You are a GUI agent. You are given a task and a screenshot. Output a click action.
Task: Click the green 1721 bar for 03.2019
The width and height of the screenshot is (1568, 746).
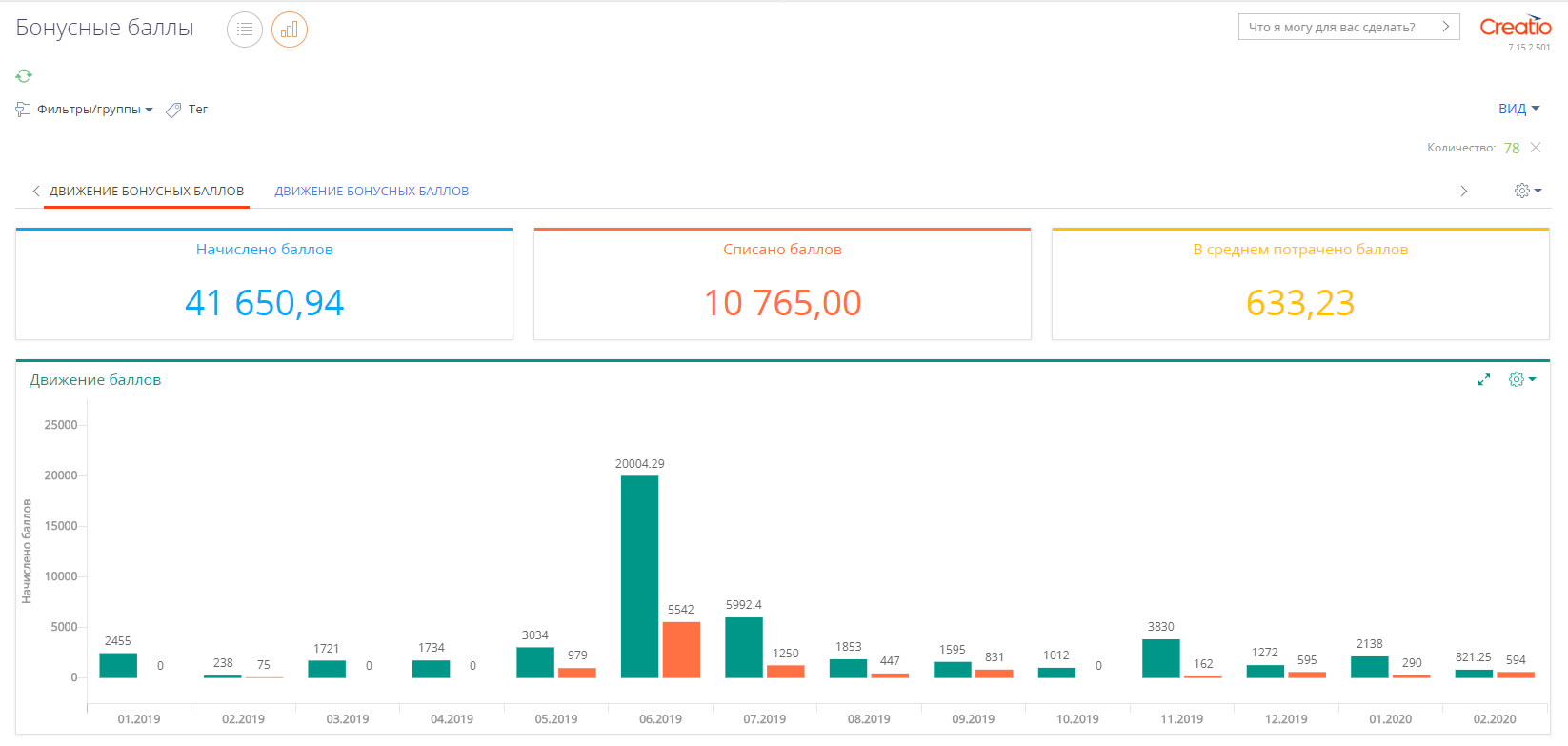[x=327, y=669]
